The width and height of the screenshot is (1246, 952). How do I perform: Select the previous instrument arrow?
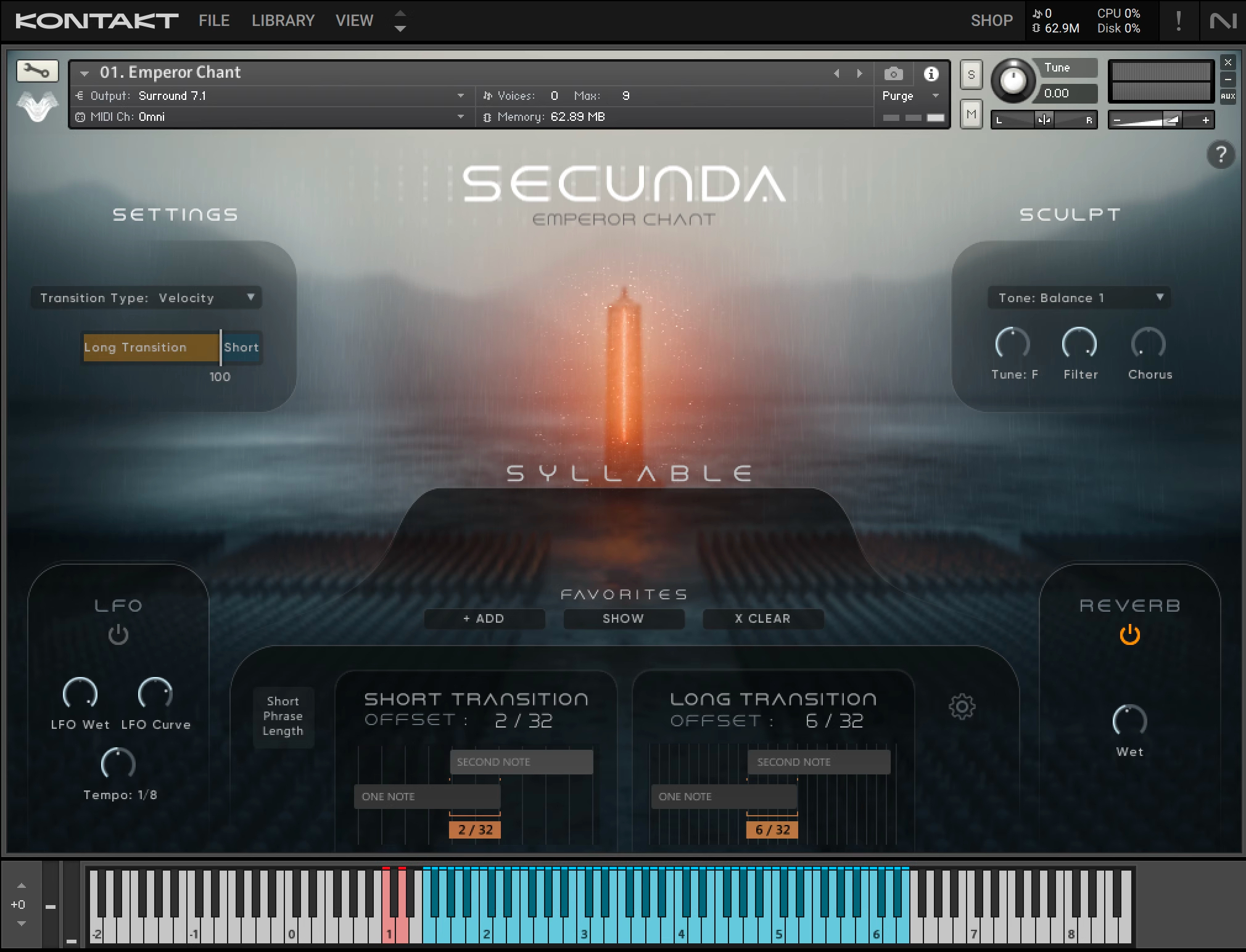tap(836, 73)
